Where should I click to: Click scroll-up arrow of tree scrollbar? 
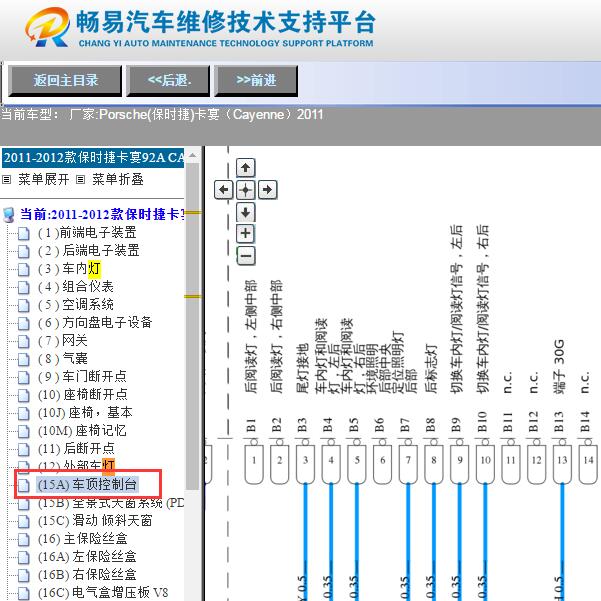coord(193,156)
